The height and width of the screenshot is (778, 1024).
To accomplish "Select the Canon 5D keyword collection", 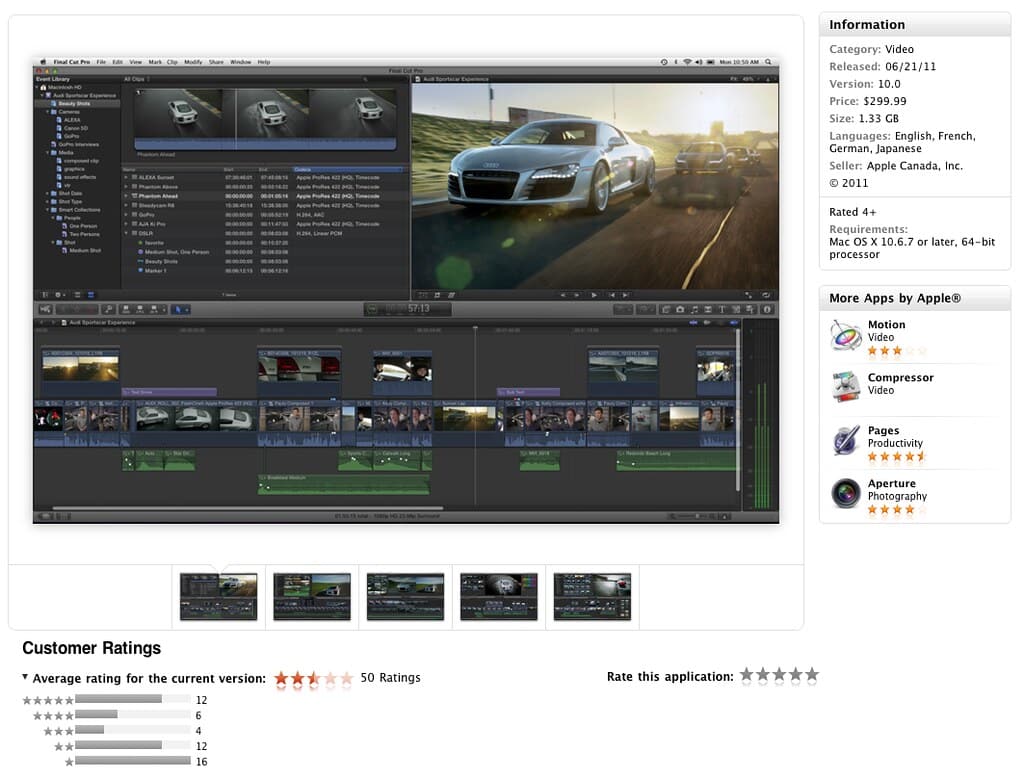I will click(72, 128).
